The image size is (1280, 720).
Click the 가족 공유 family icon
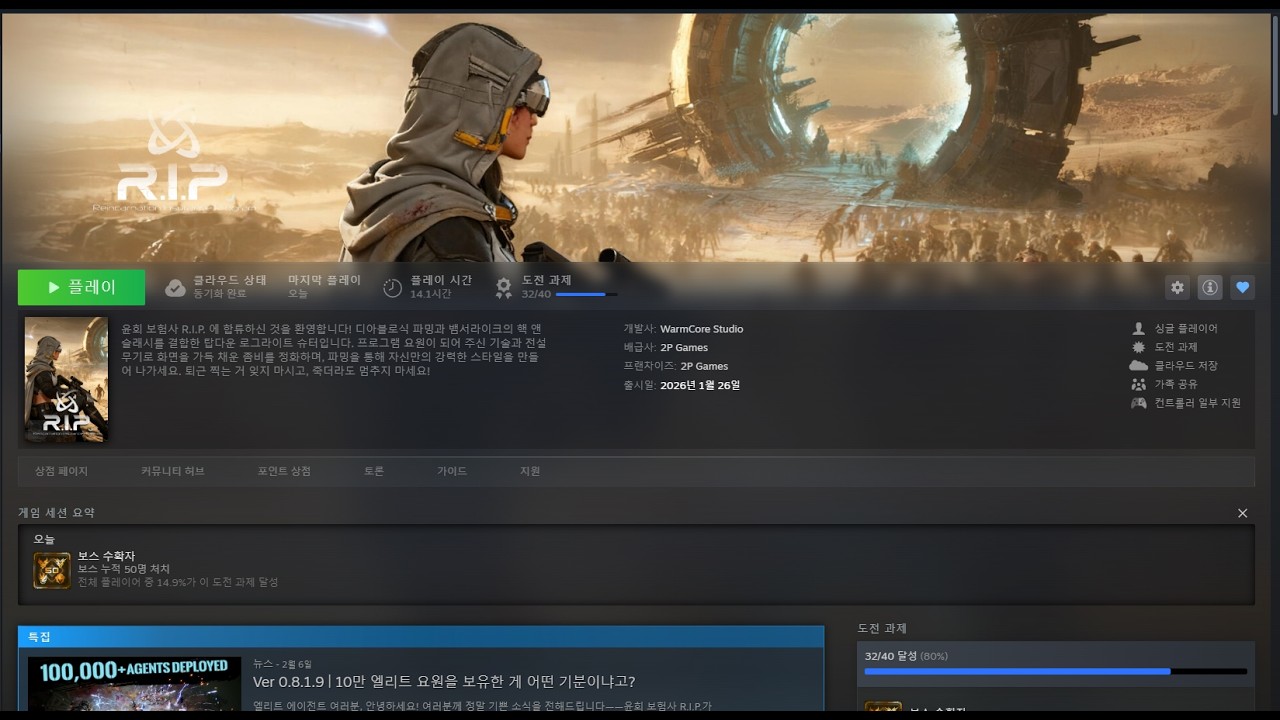click(1138, 384)
